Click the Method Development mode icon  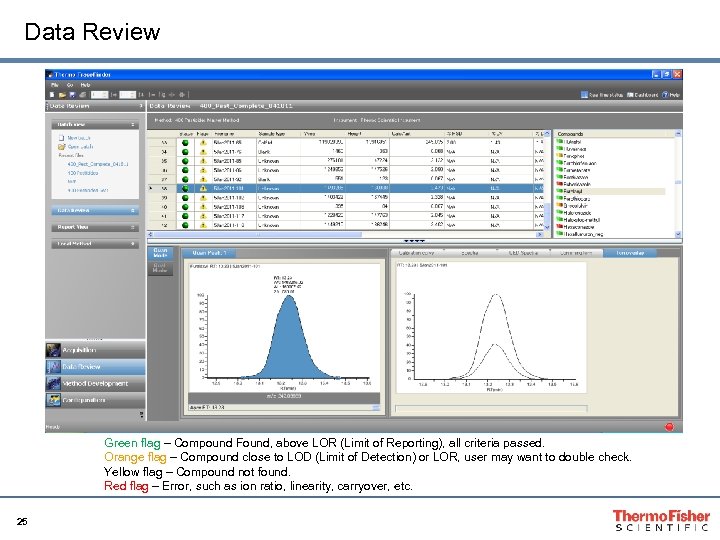click(x=53, y=383)
